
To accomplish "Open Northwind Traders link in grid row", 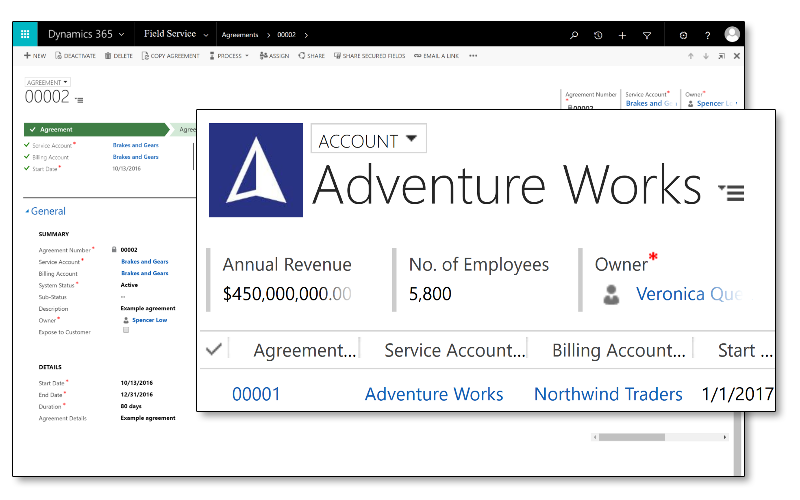I will pyautogui.click(x=608, y=394).
